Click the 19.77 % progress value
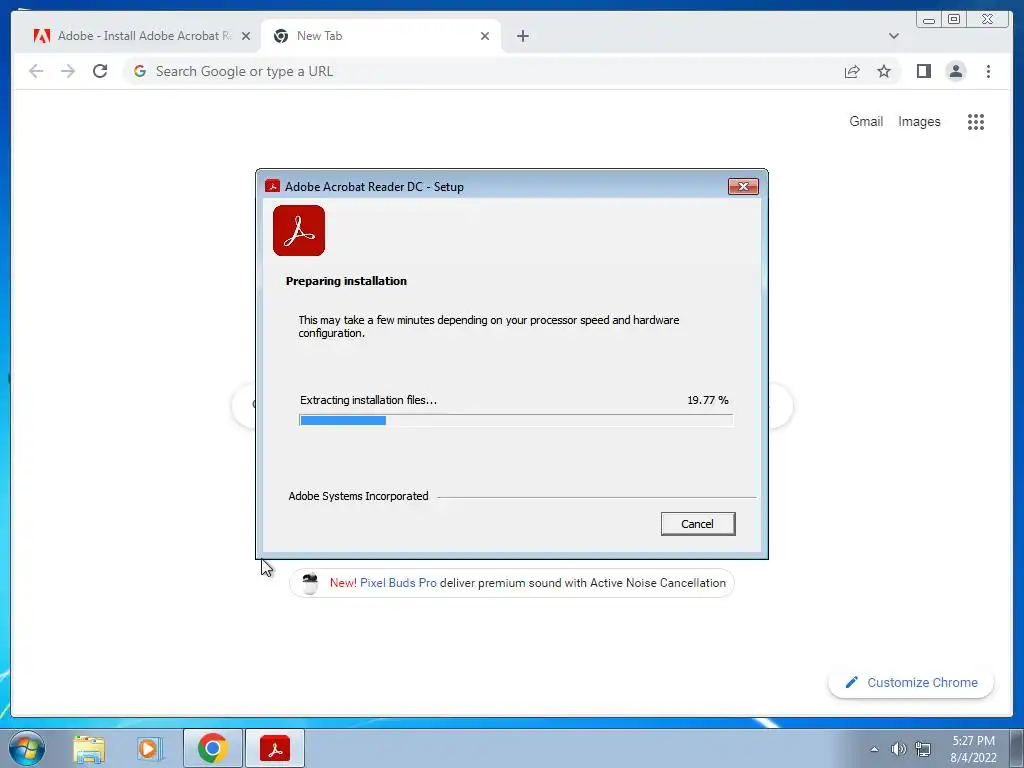Image resolution: width=1024 pixels, height=768 pixels. coord(707,400)
